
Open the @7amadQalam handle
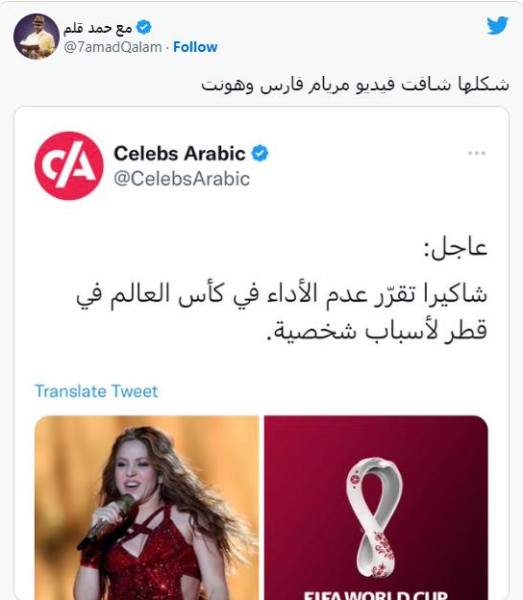pos(112,47)
